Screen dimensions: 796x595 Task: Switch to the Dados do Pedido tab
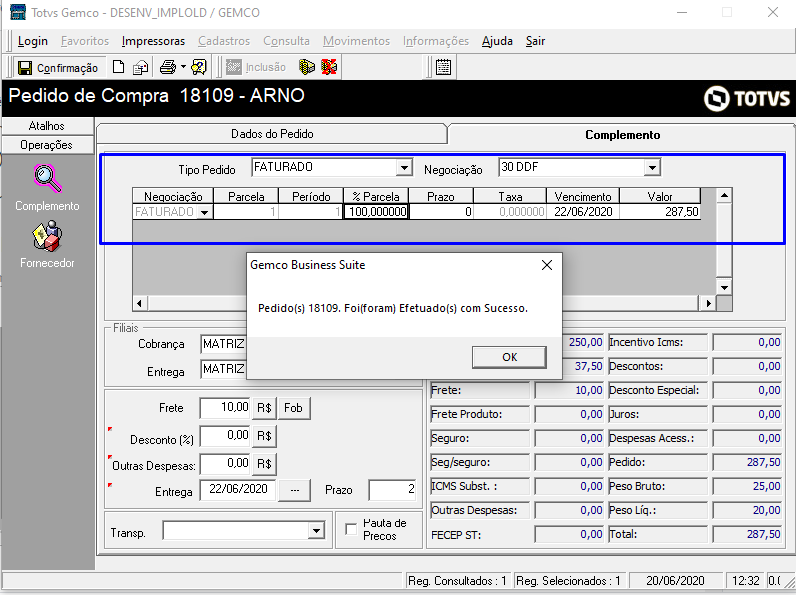(272, 134)
